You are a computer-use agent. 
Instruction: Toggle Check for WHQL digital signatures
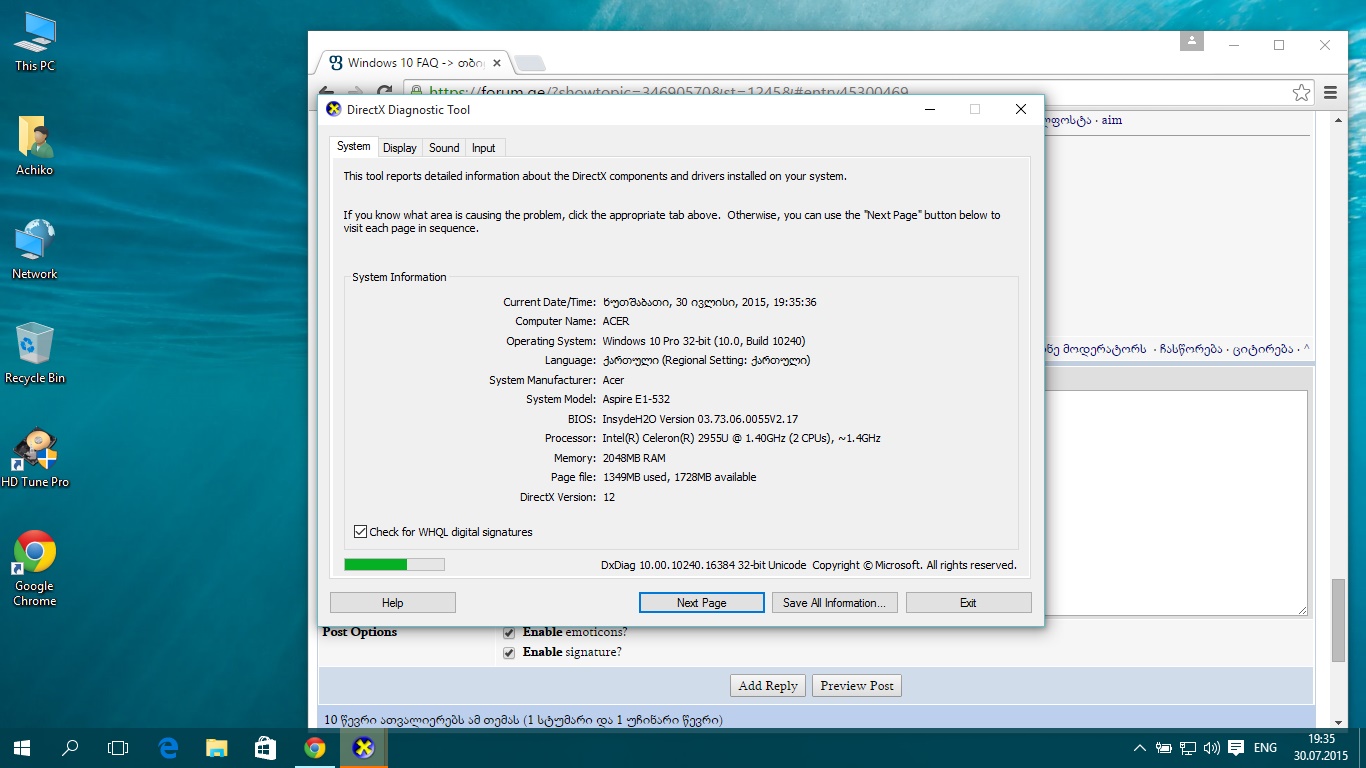pos(361,532)
